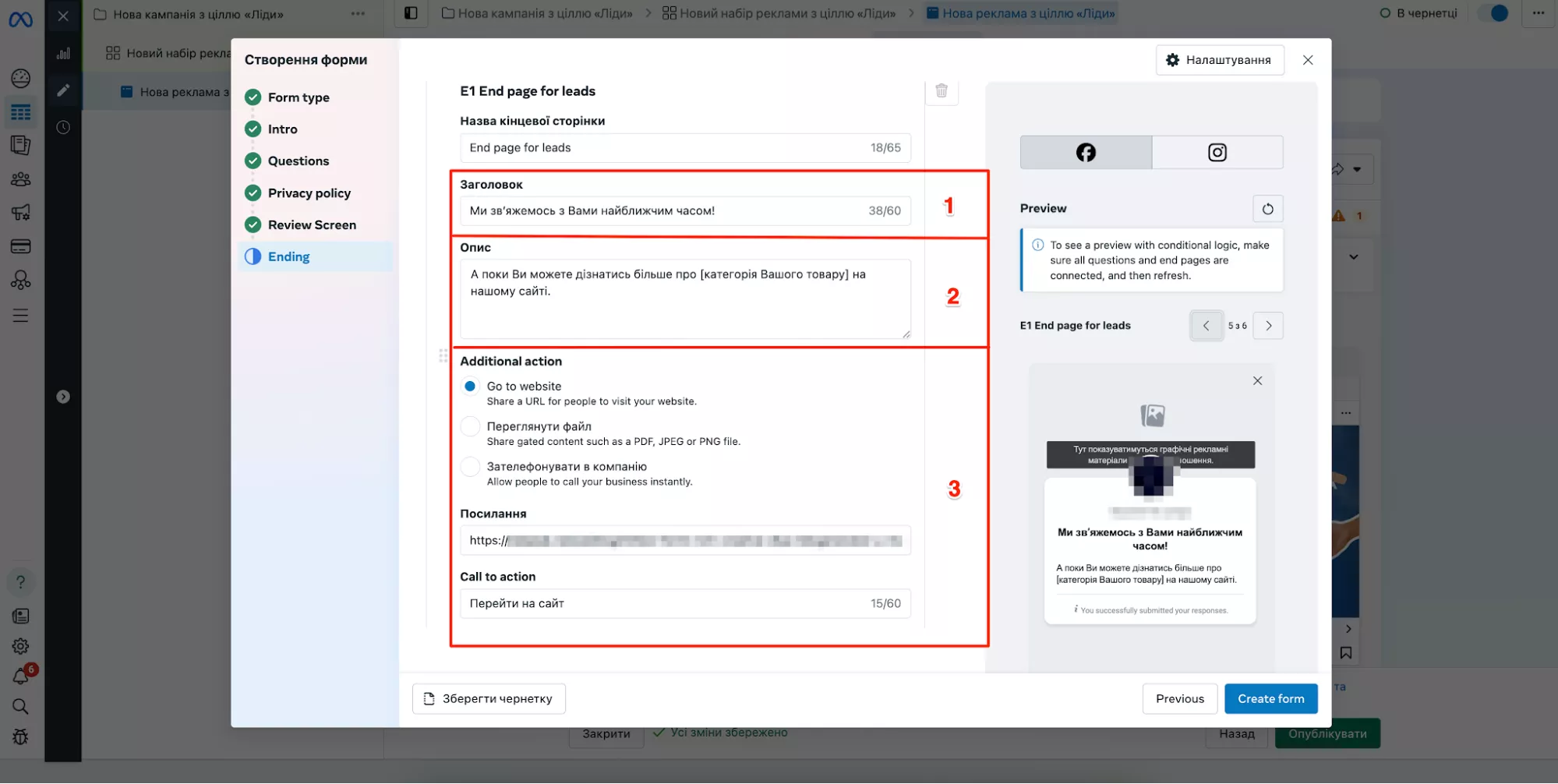Click Зберегти чернетку button

point(489,699)
